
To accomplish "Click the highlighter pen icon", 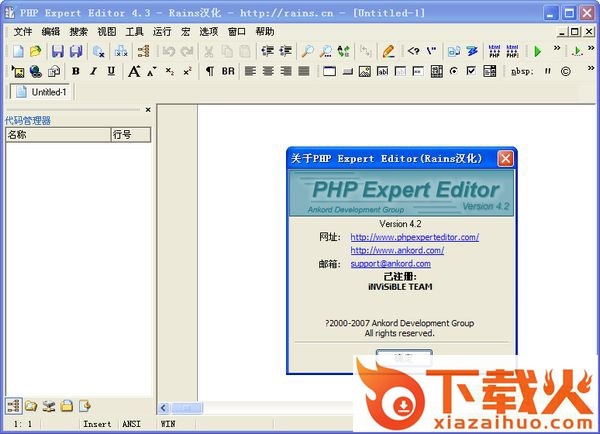I will click(387, 51).
